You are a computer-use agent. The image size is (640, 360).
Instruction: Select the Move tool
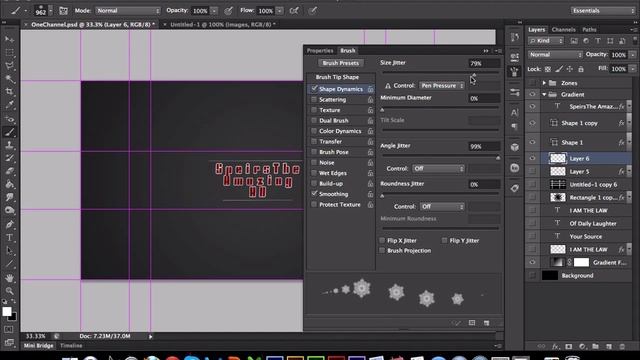click(x=9, y=39)
